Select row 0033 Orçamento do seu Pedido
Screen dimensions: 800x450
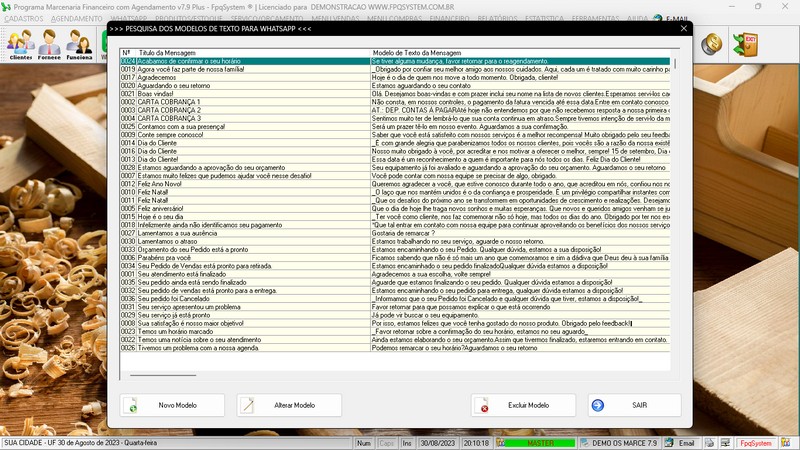395,249
